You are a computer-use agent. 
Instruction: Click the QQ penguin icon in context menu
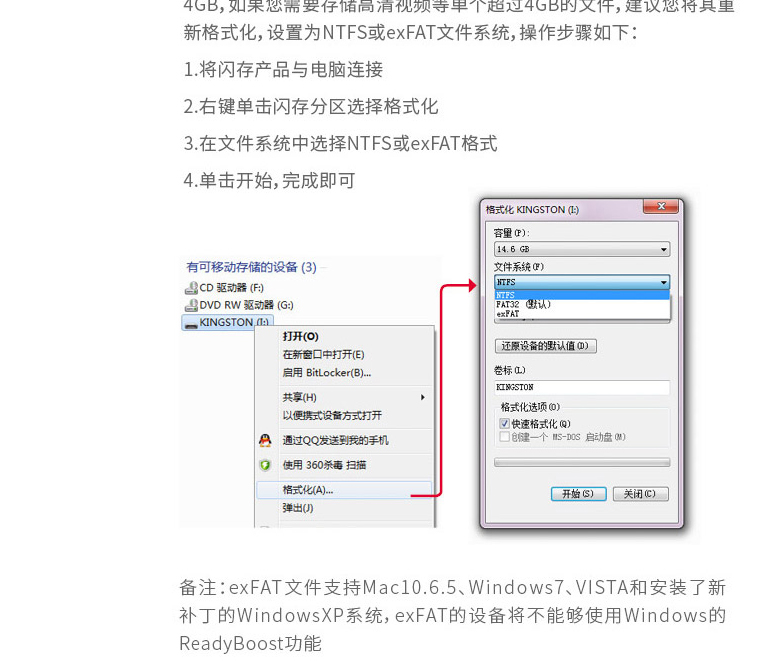coord(265,441)
